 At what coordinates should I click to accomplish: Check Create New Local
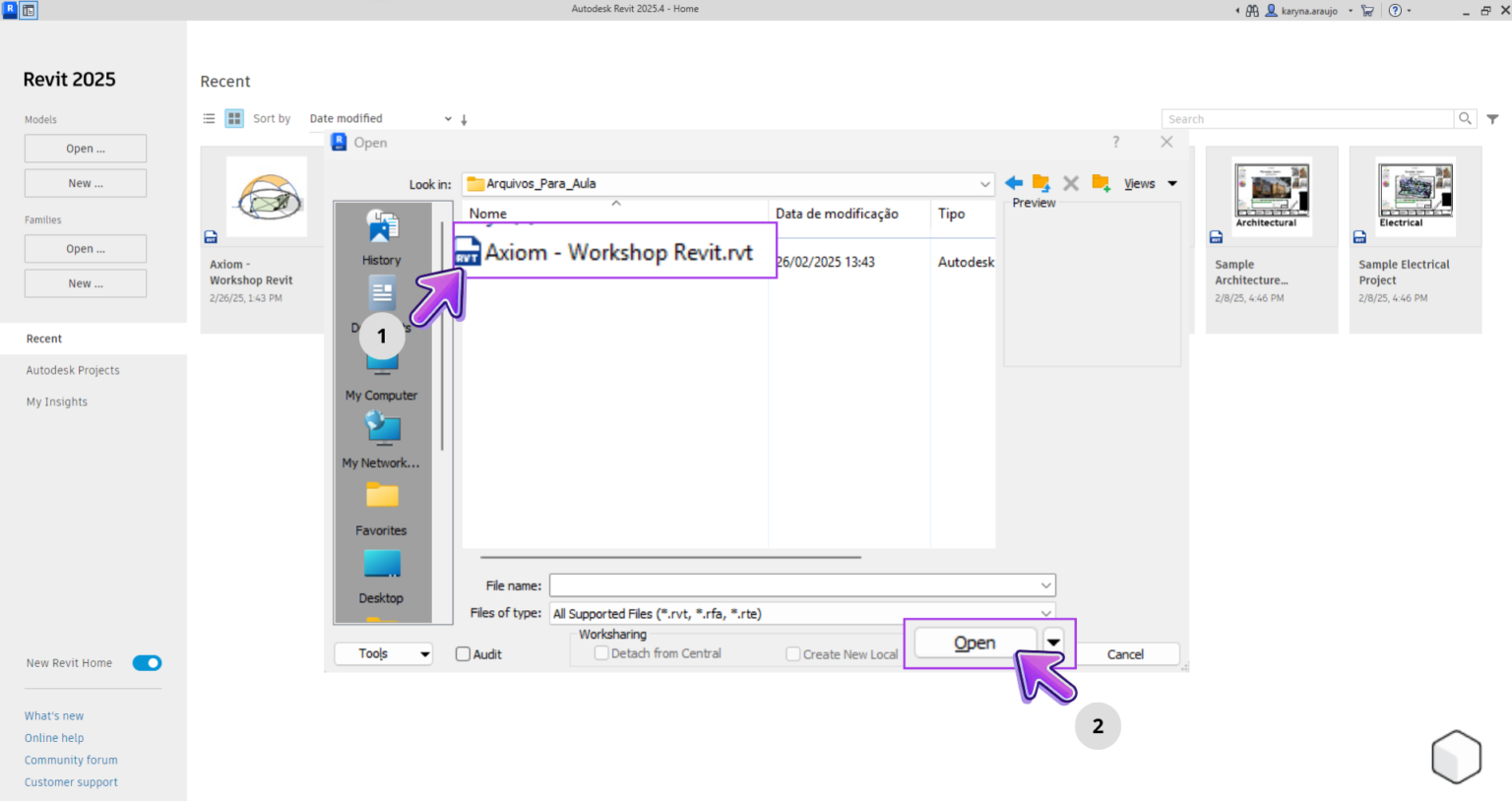point(793,654)
